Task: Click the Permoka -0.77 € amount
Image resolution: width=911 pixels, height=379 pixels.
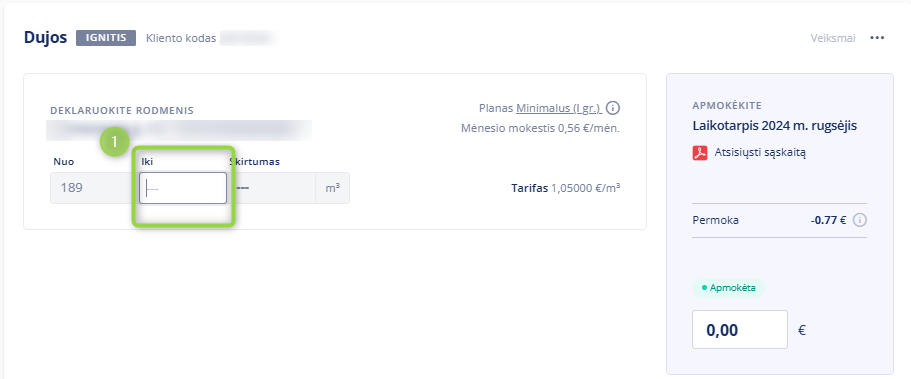Action: [828, 220]
